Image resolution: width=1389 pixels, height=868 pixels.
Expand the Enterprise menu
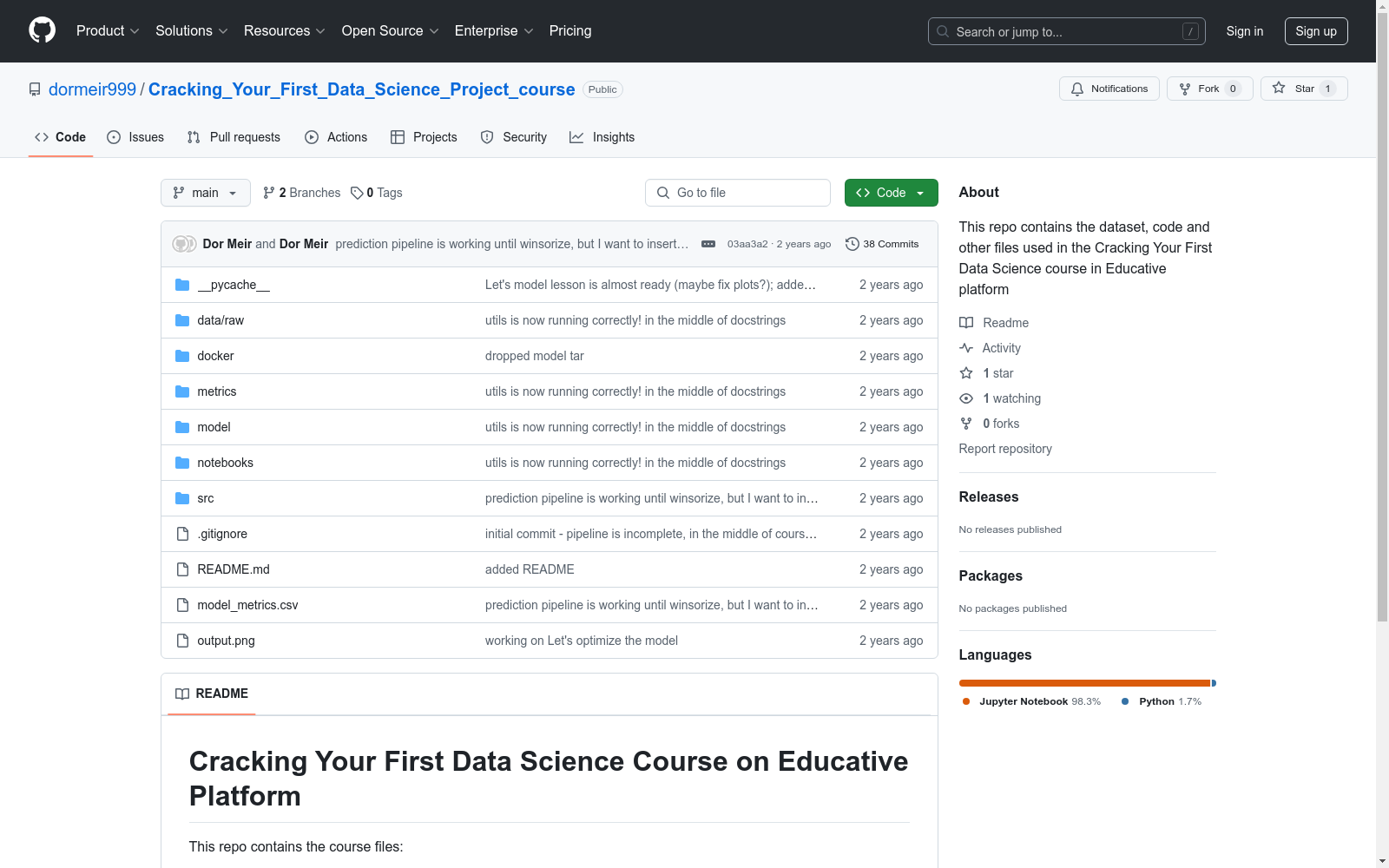click(x=494, y=30)
